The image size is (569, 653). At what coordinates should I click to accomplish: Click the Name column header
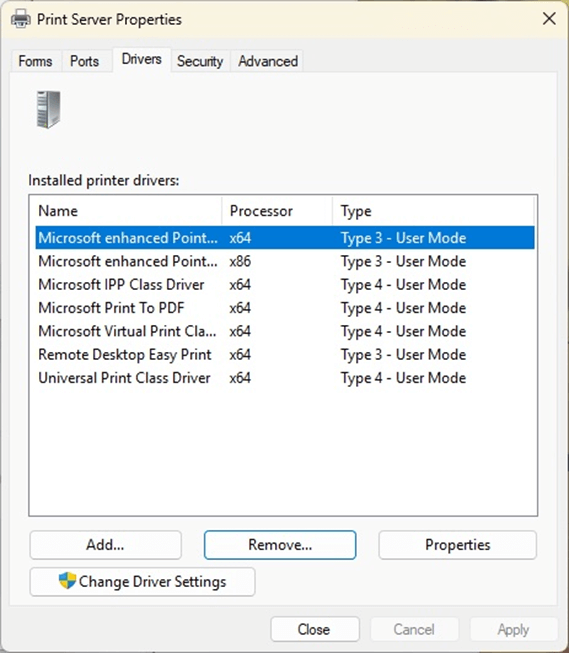coord(129,211)
